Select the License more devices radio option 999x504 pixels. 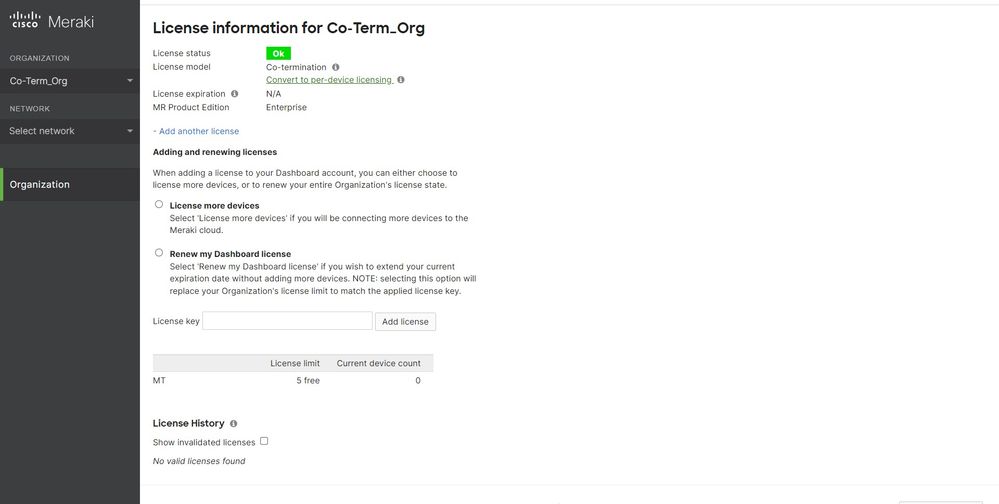(159, 204)
